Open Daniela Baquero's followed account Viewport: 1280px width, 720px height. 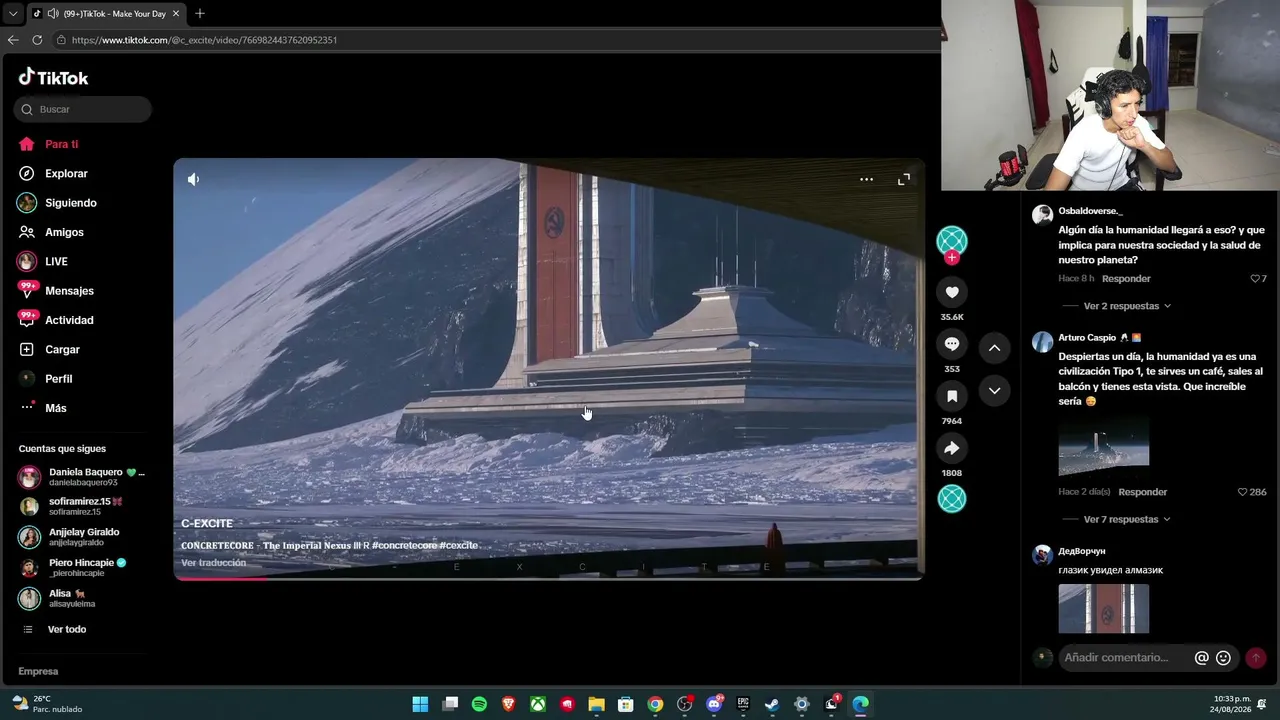[x=82, y=477]
